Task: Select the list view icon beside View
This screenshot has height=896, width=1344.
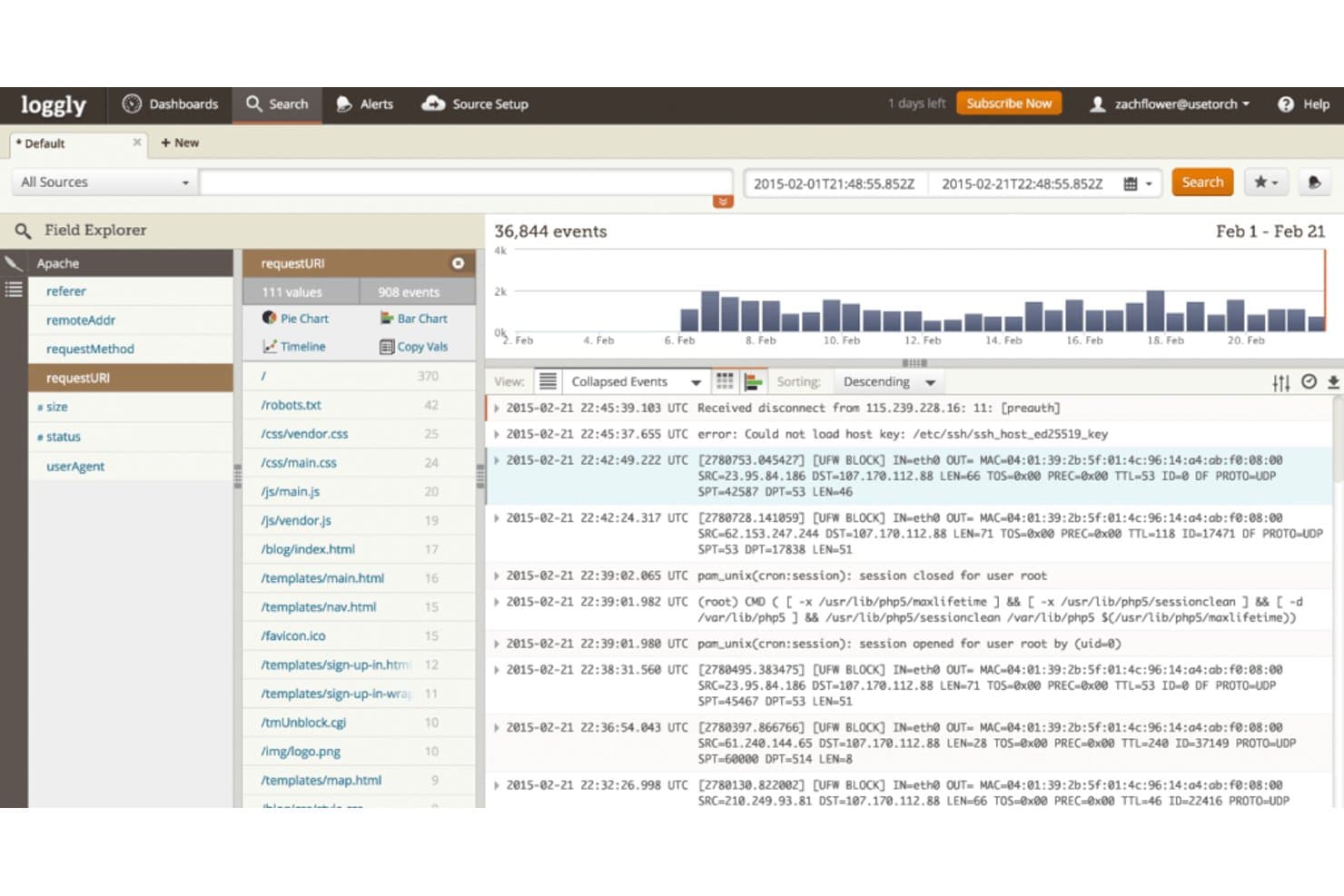Action: click(x=548, y=381)
